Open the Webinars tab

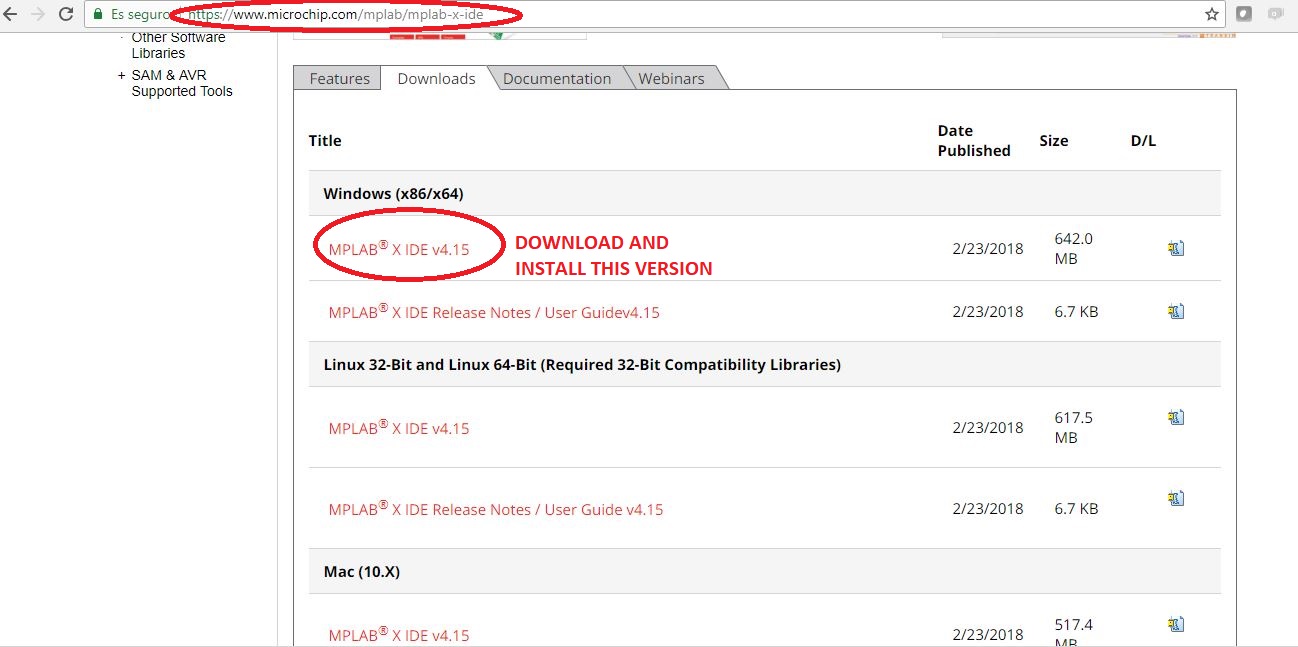click(x=671, y=78)
